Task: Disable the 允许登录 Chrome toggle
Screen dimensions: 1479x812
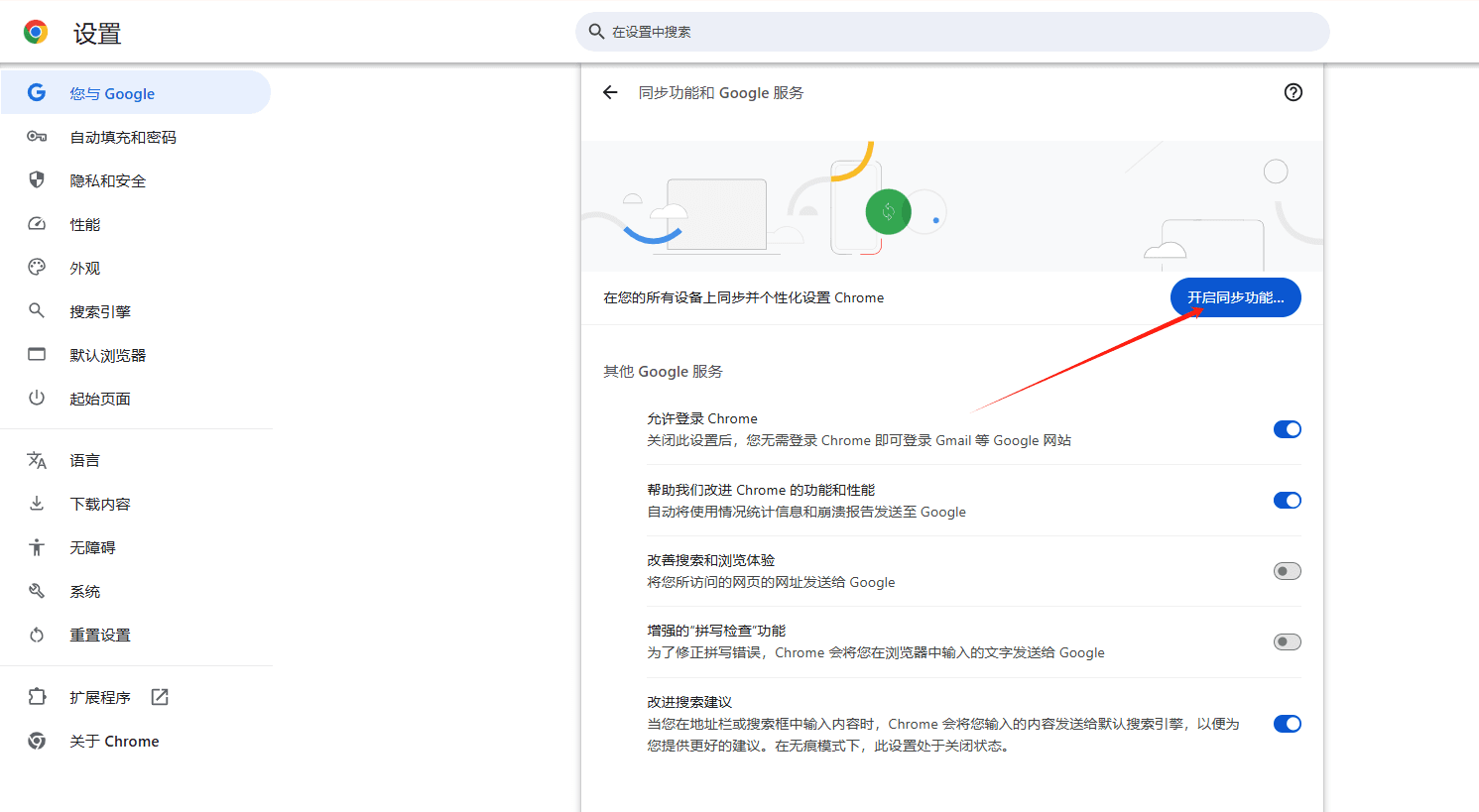Action: 1288,429
